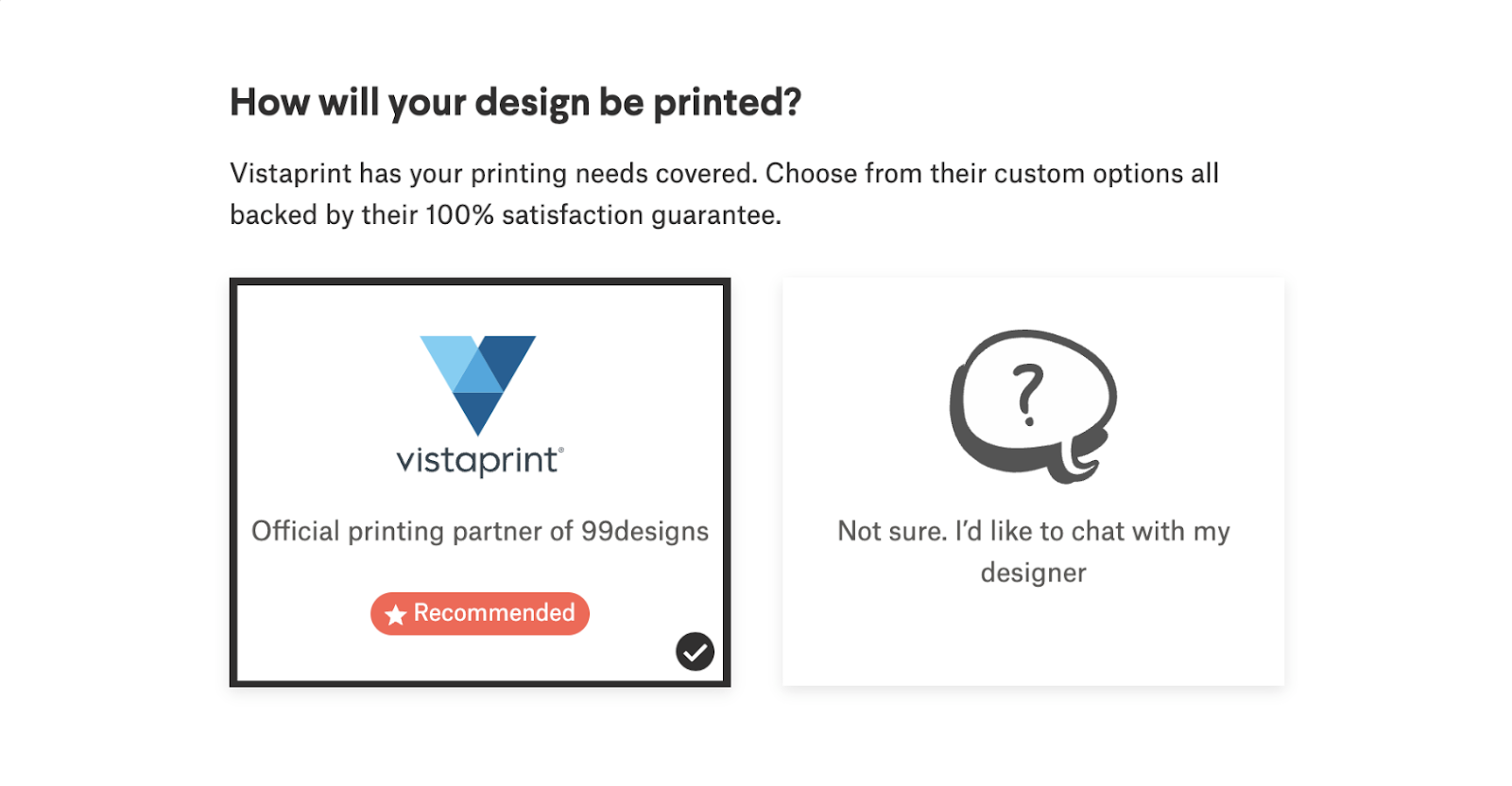
Task: Click the word "Recommended" in the badge
Action: point(494,613)
